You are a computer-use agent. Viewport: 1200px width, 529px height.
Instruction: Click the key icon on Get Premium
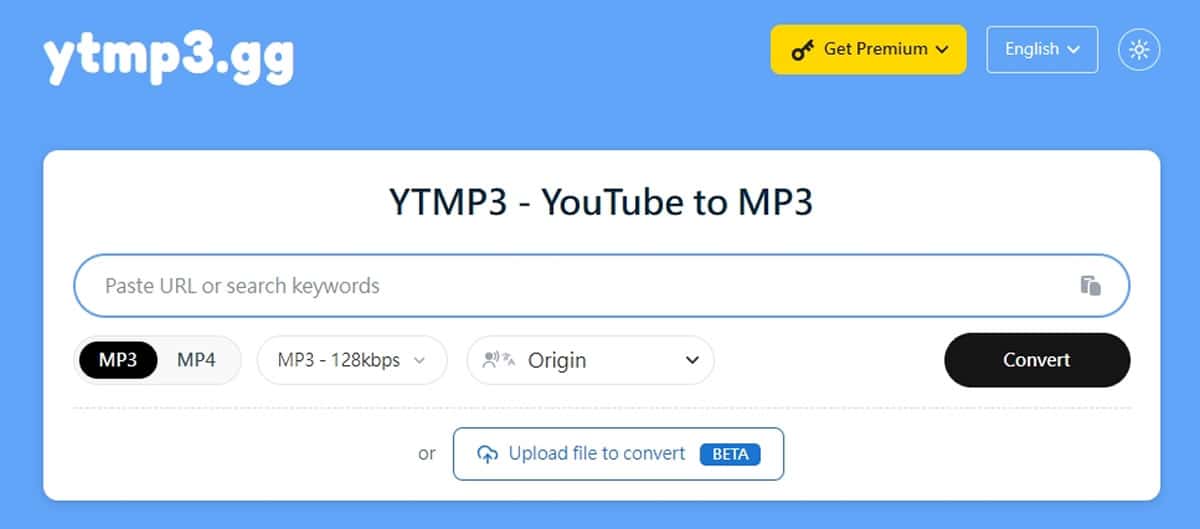point(803,50)
